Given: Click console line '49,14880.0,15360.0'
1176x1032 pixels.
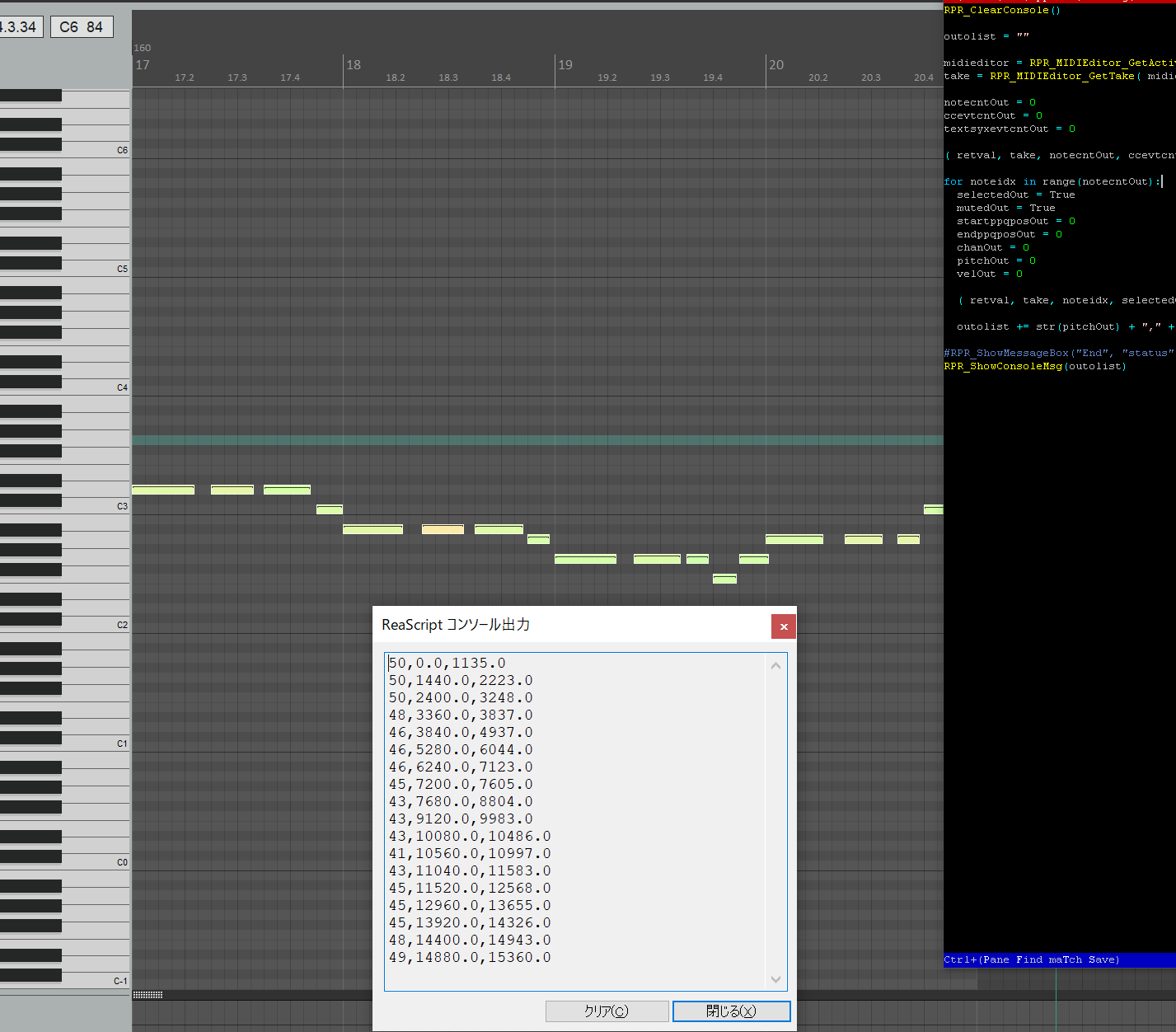Looking at the screenshot, I should (470, 957).
